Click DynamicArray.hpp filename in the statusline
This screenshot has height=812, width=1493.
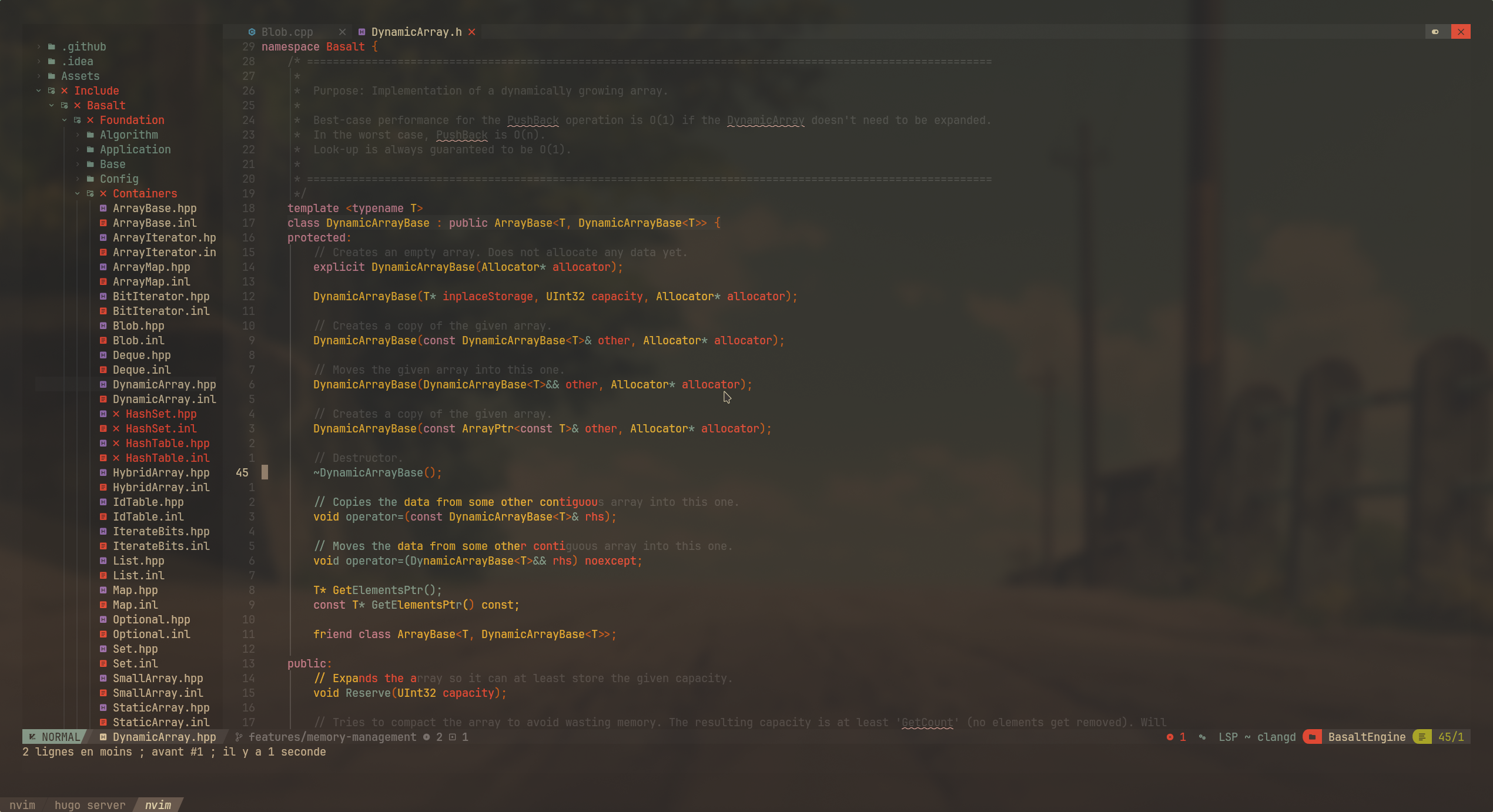164,737
